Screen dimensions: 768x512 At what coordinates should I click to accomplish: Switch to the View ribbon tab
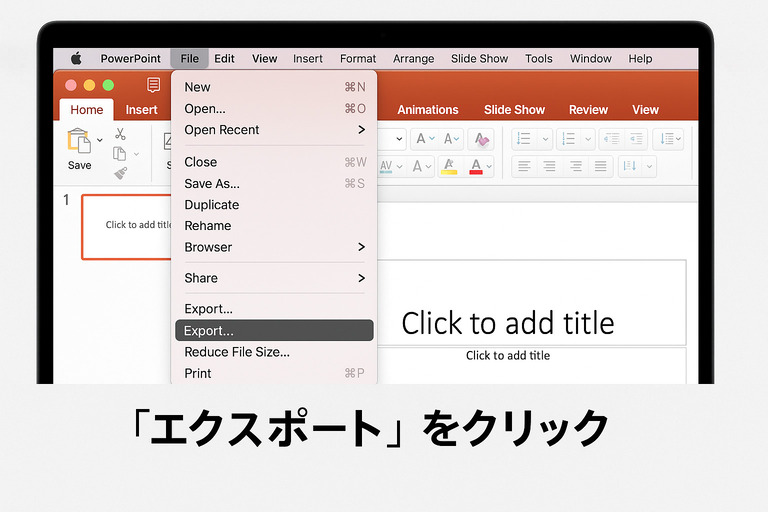(x=645, y=110)
